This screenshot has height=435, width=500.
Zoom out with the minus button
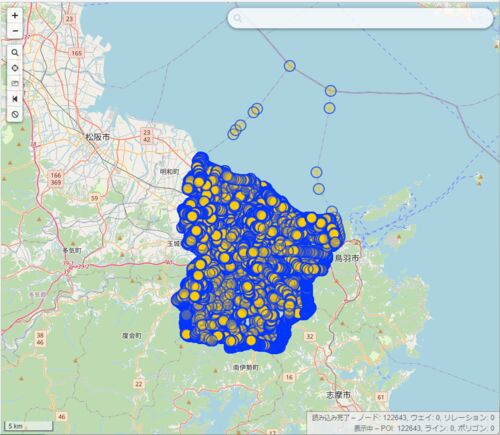pyautogui.click(x=15, y=31)
